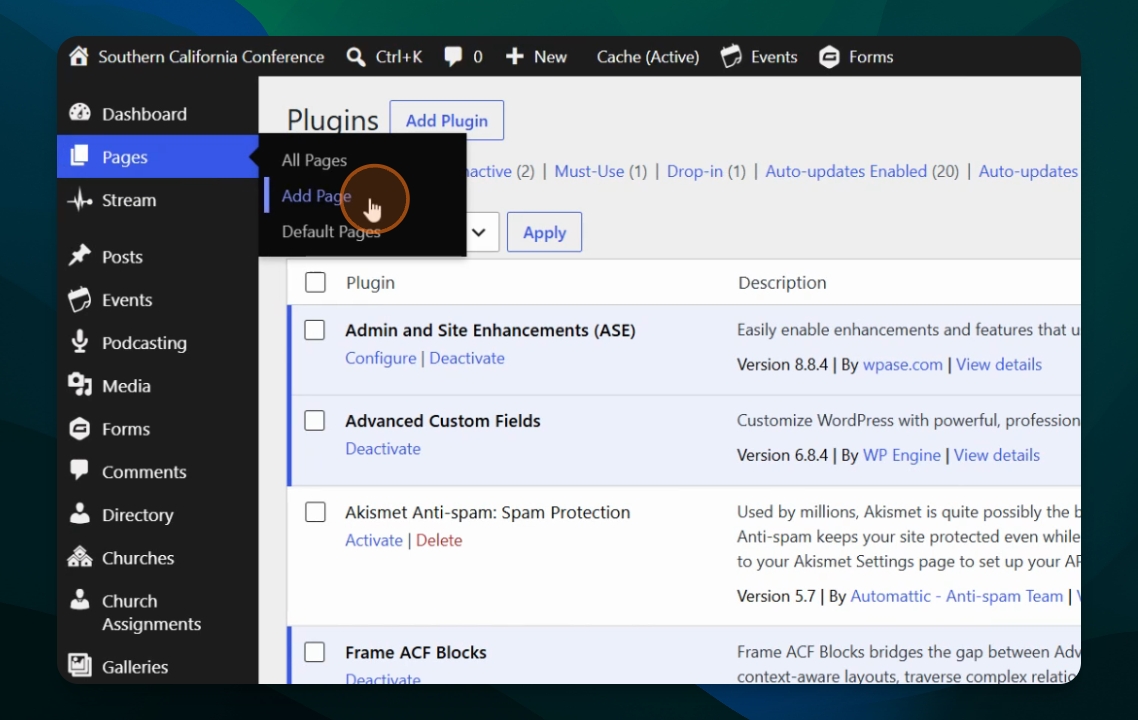This screenshot has width=1138, height=720.
Task: Toggle the select-all checkbox in Plugin header
Action: 315,282
